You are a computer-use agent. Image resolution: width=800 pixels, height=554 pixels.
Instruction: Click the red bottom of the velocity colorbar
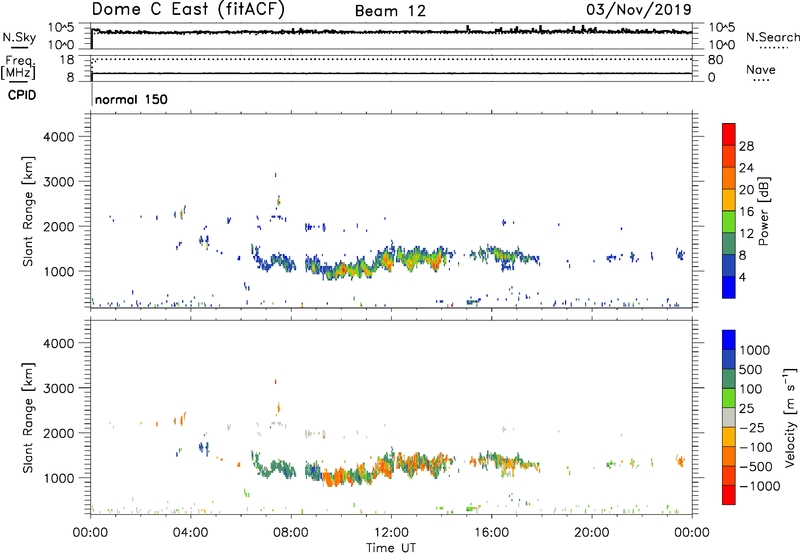[x=729, y=495]
